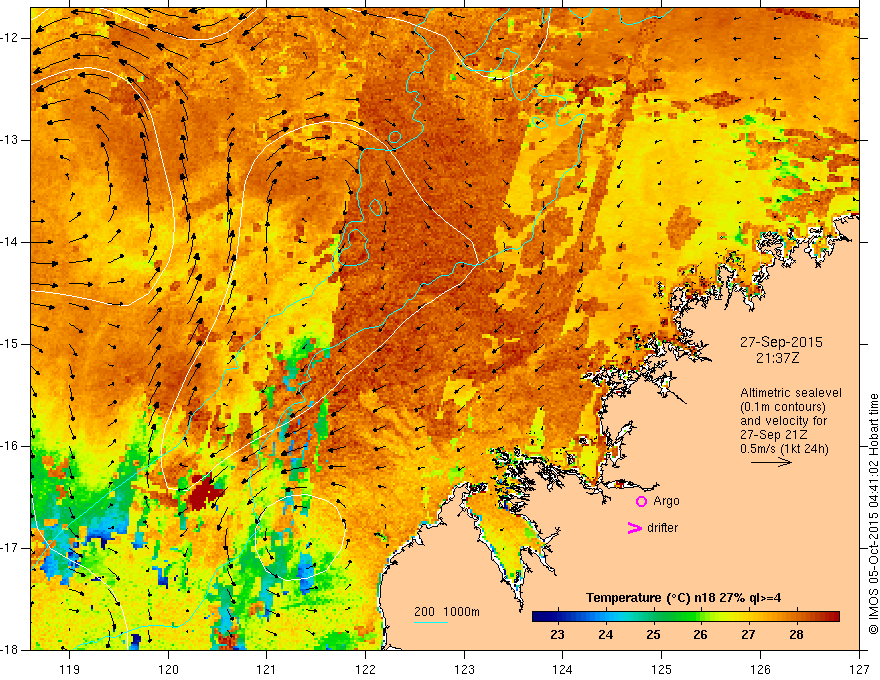Click the 'drifter' legend label
The height and width of the screenshot is (680, 880).
tap(662, 528)
